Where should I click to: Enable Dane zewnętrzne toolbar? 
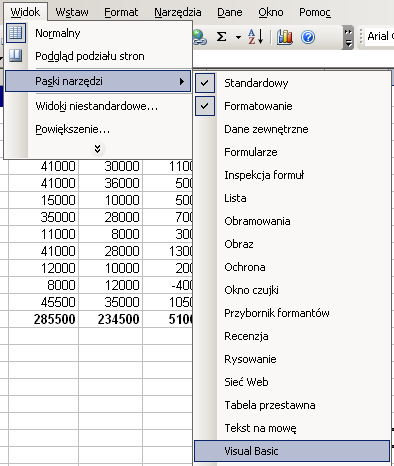(292, 129)
